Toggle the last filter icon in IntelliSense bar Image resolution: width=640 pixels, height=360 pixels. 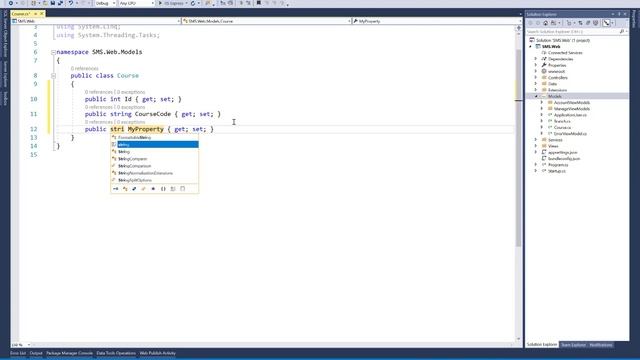[182, 189]
